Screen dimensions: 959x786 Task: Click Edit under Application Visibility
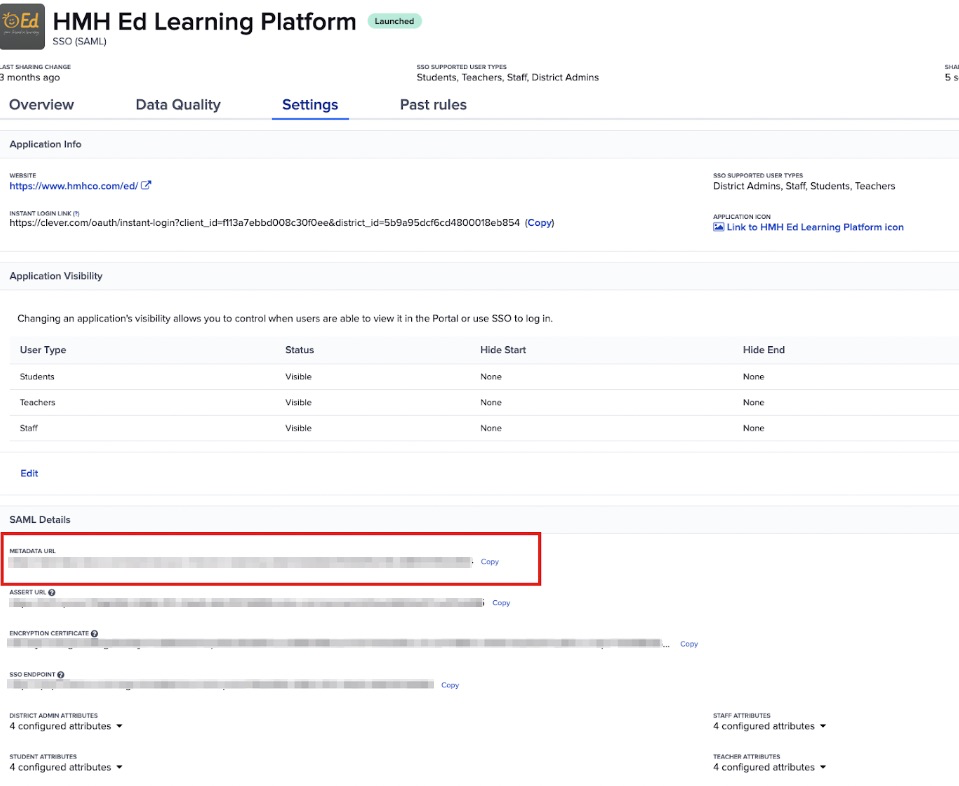29,473
